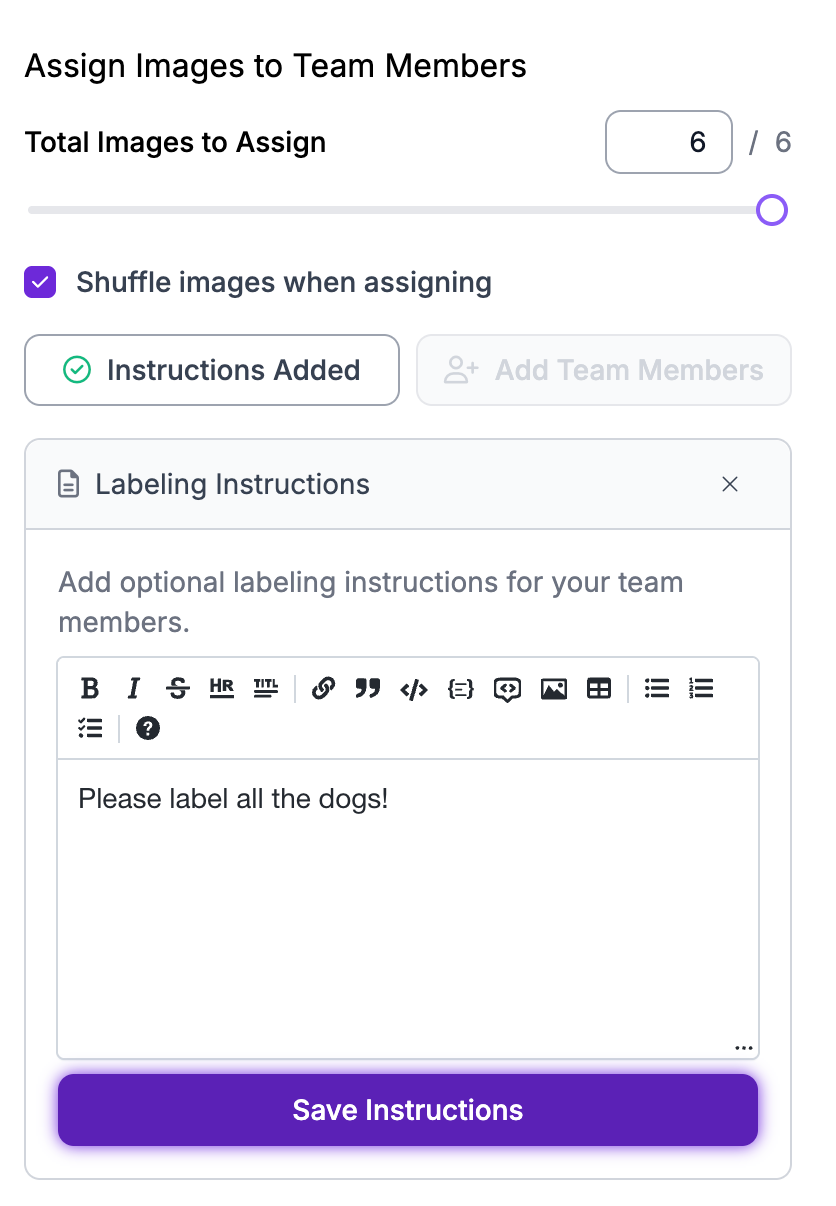This screenshot has width=836, height=1206.
Task: Click the total images slider handle
Action: pyautogui.click(x=772, y=210)
